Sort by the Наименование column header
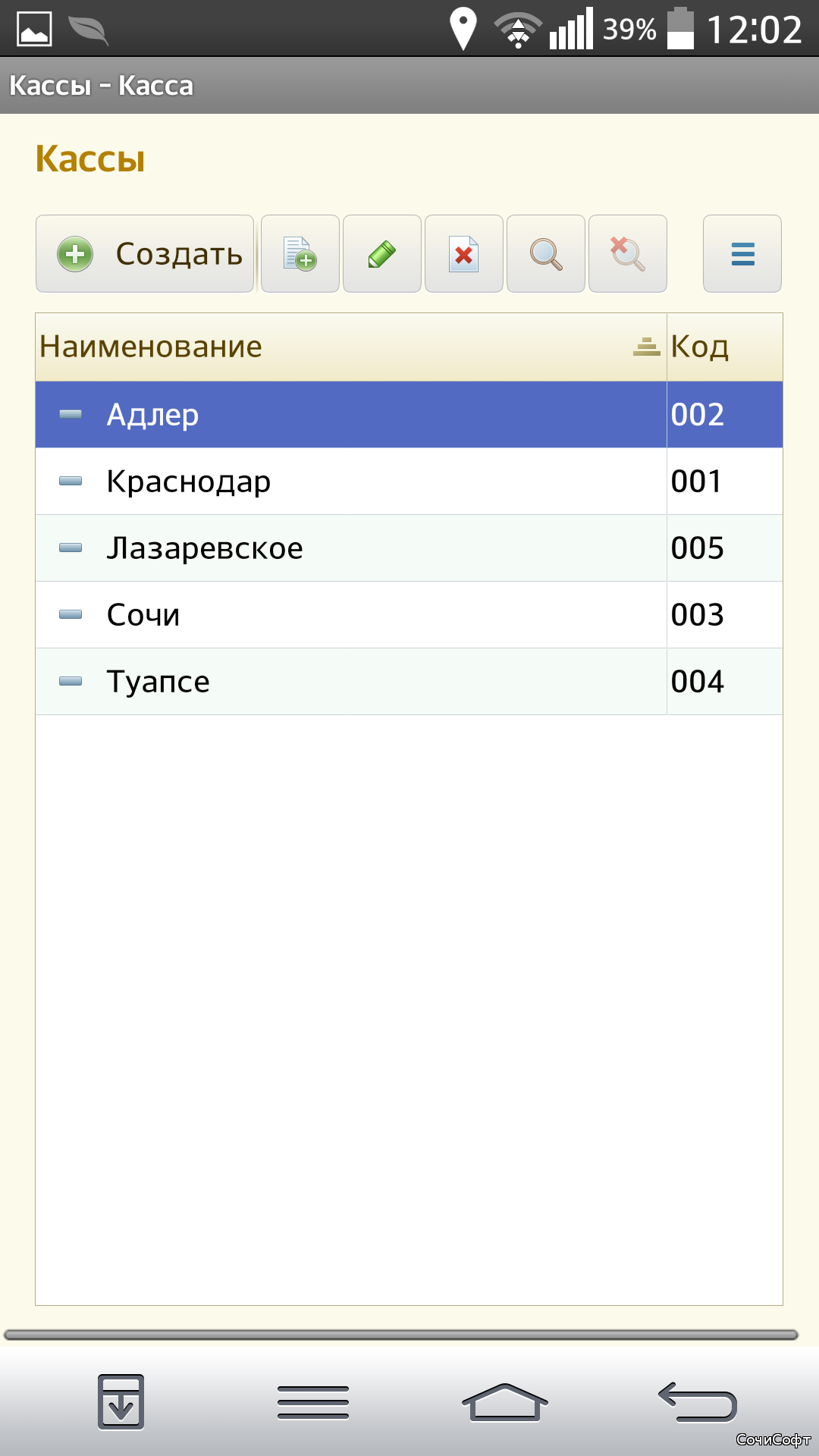 [x=351, y=347]
